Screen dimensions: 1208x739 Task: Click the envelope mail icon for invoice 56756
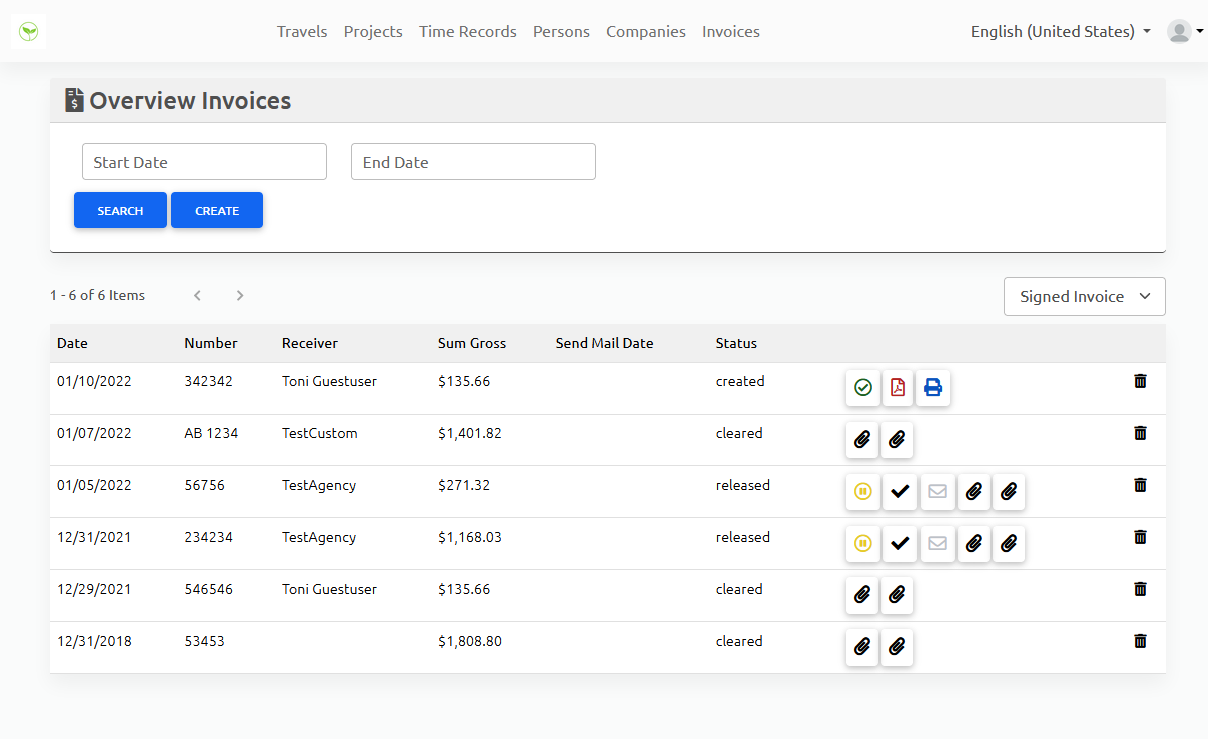click(937, 492)
